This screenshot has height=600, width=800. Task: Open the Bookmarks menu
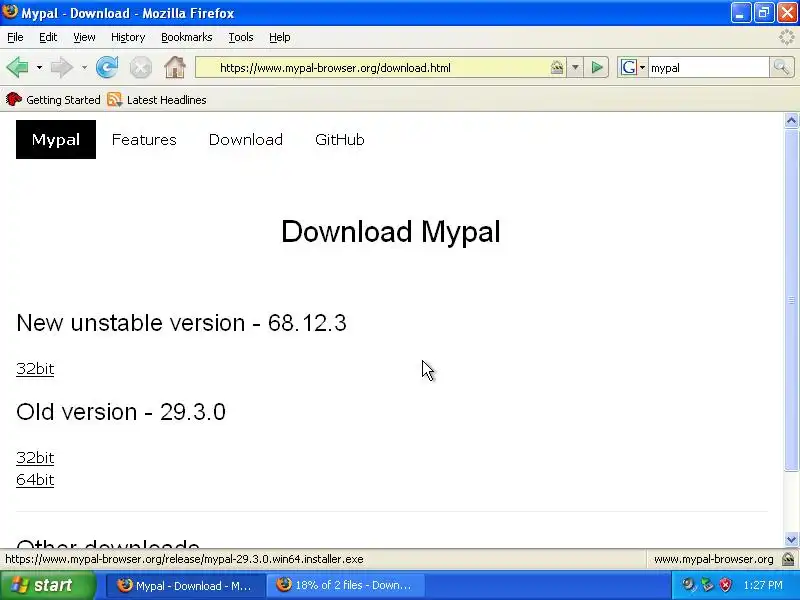click(187, 37)
